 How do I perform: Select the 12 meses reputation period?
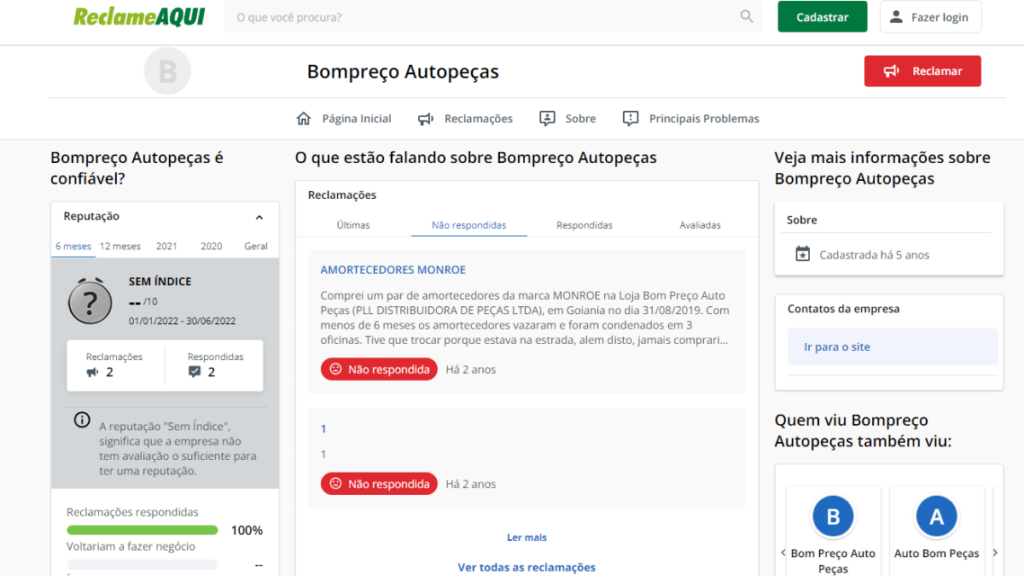(120, 246)
